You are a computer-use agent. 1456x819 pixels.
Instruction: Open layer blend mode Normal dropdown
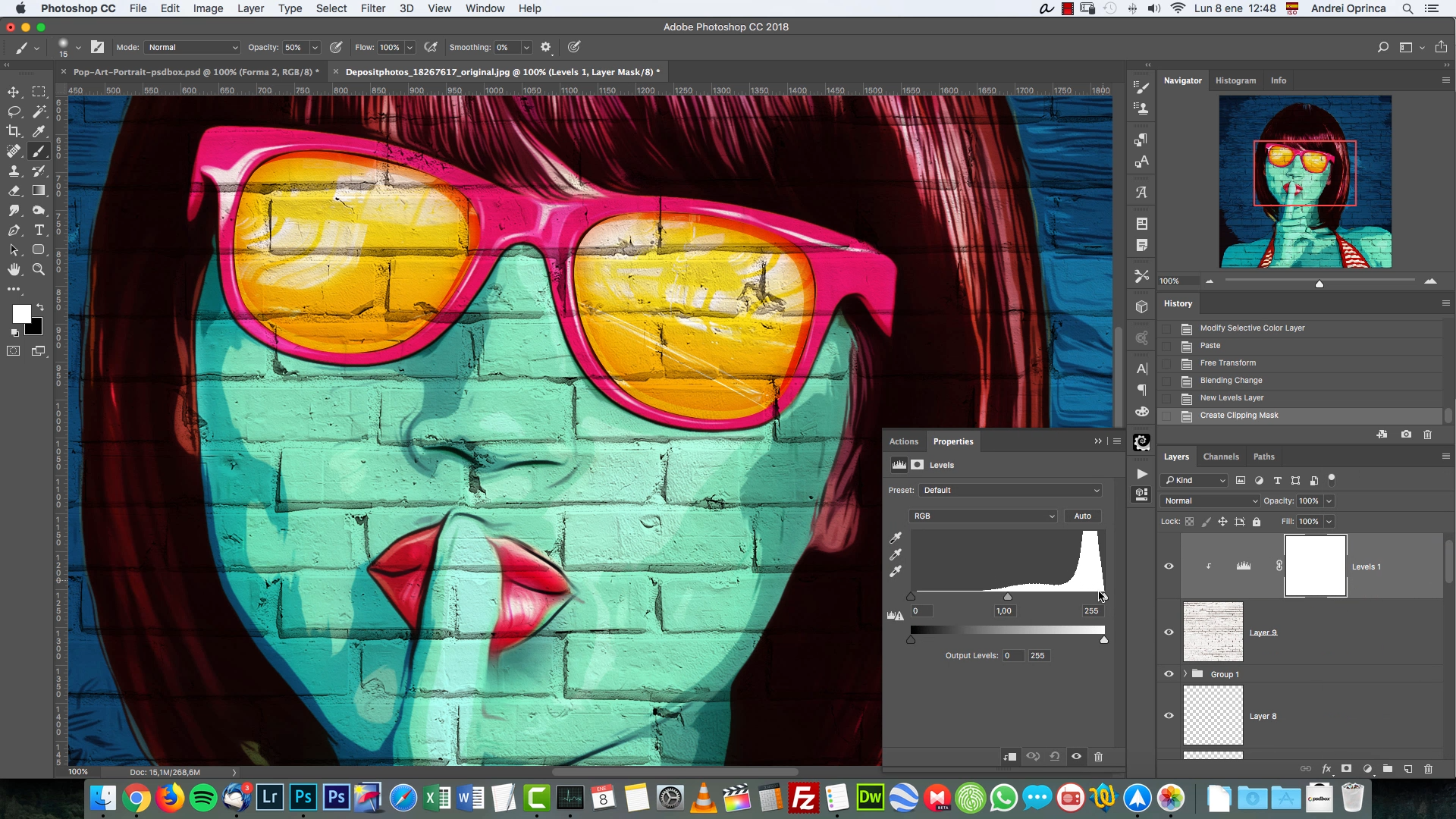click(1210, 500)
